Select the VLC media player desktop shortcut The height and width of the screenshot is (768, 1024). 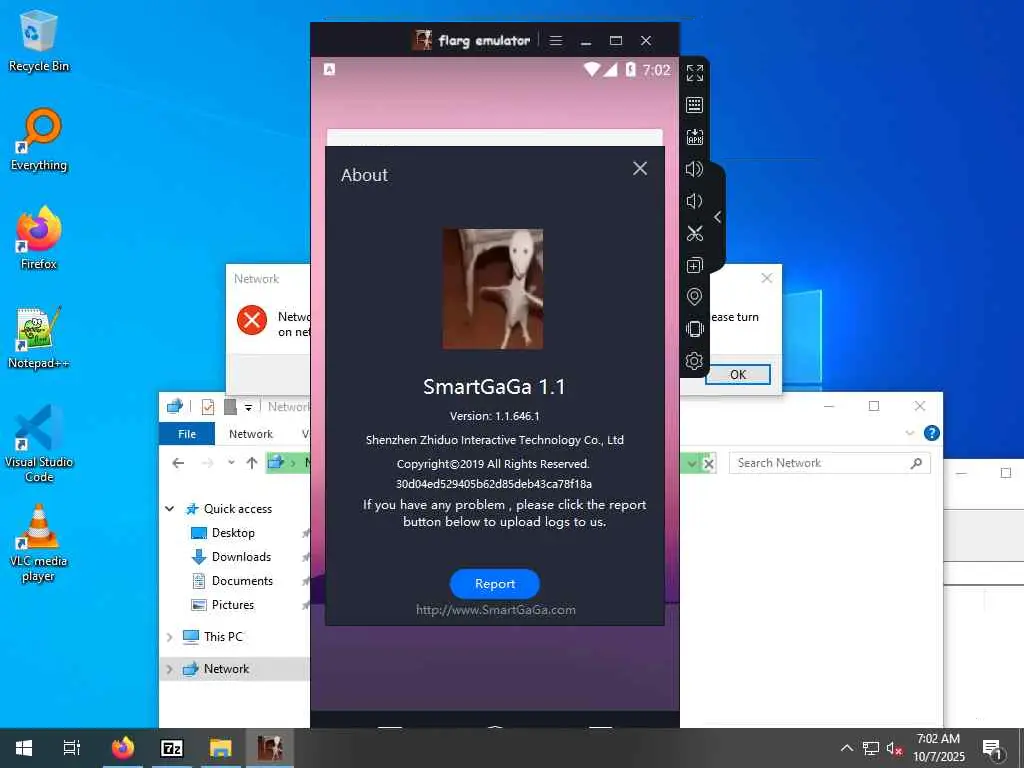[39, 543]
